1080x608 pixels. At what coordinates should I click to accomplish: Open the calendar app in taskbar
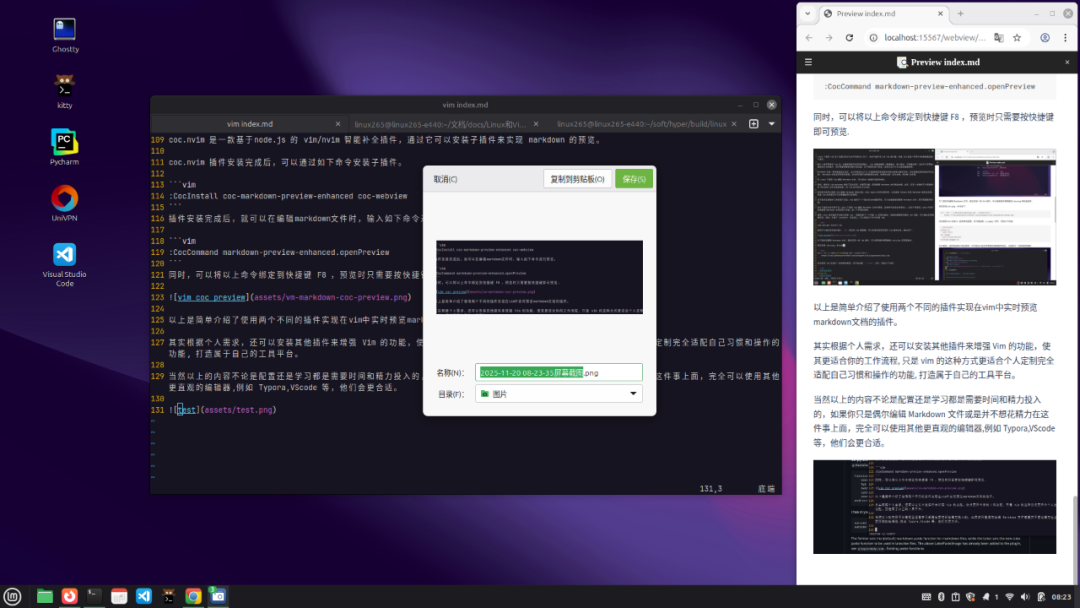point(119,596)
